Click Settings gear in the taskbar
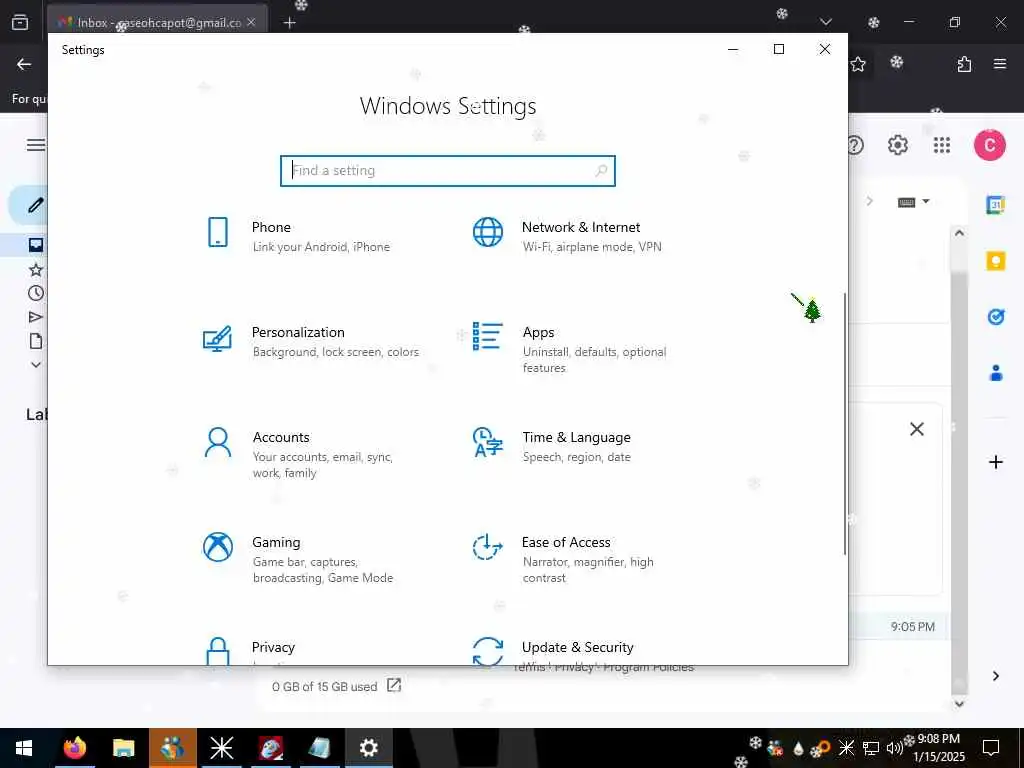This screenshot has width=1024, height=768. (369, 748)
